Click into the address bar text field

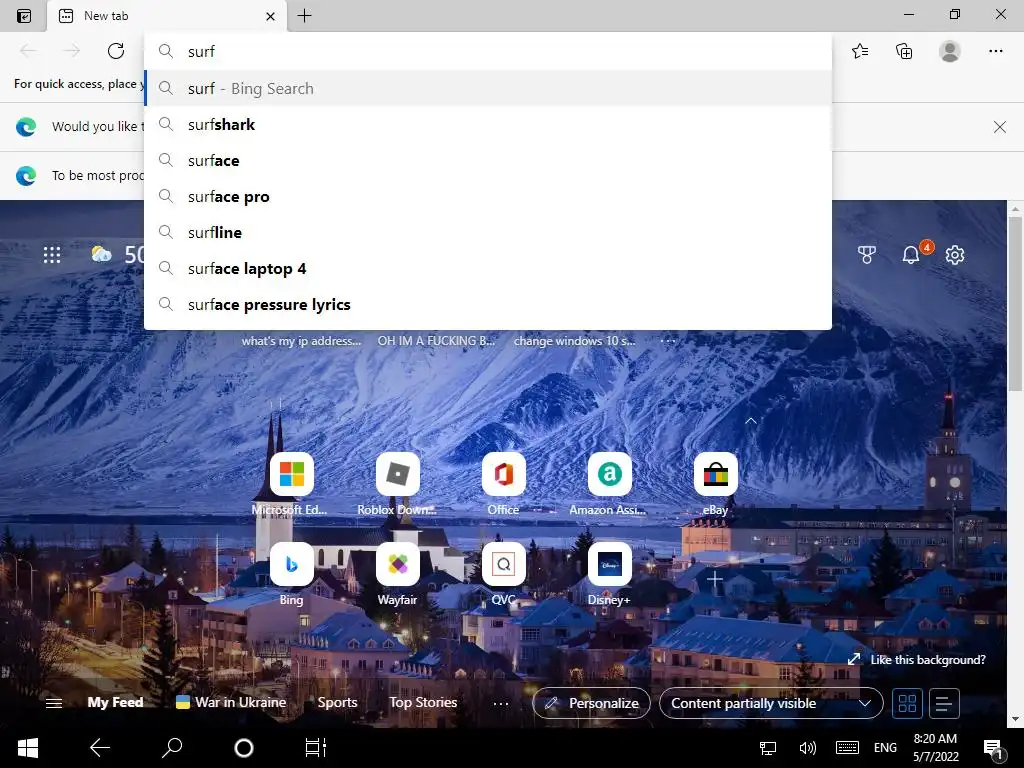(x=488, y=52)
